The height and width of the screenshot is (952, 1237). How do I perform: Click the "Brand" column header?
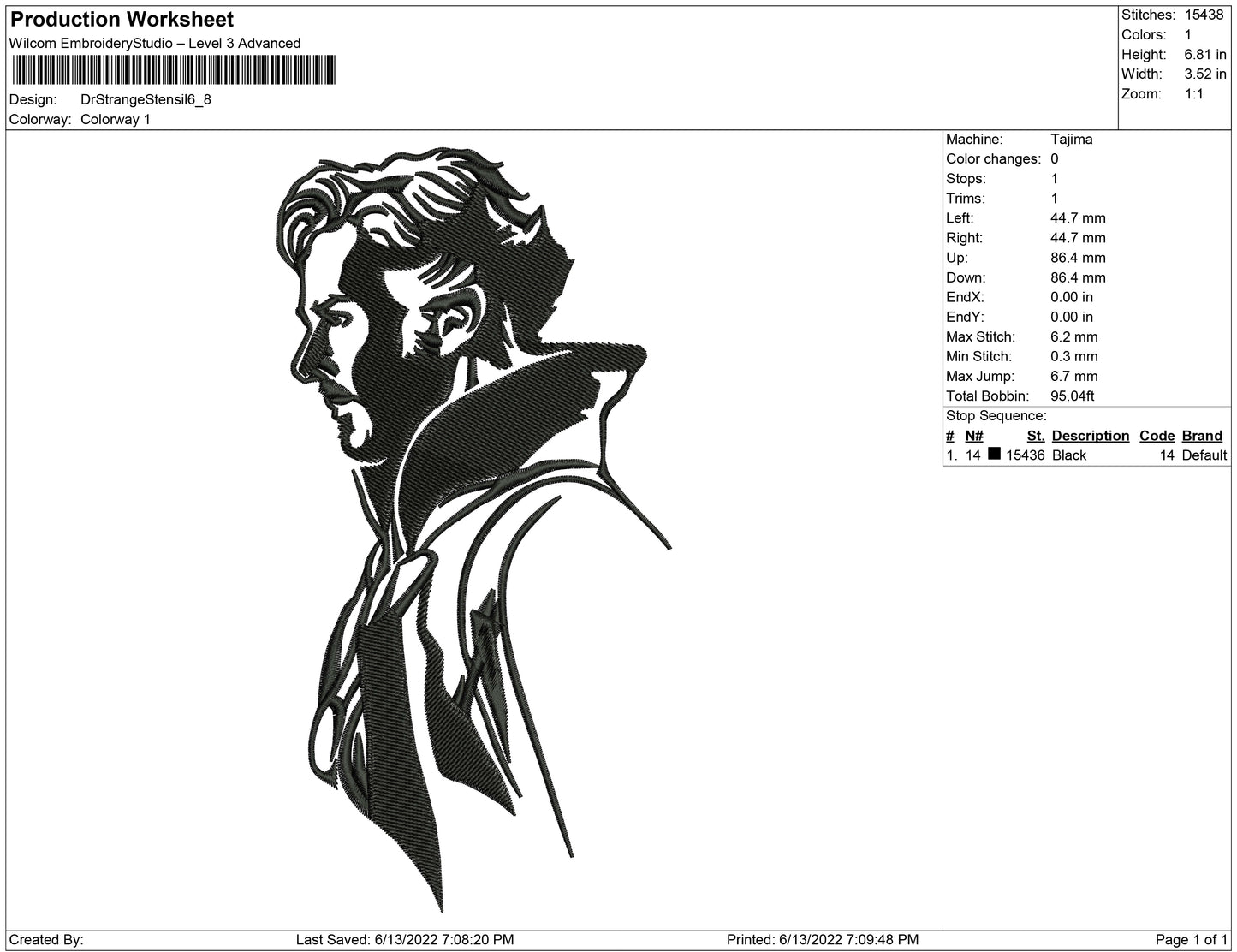1202,436
